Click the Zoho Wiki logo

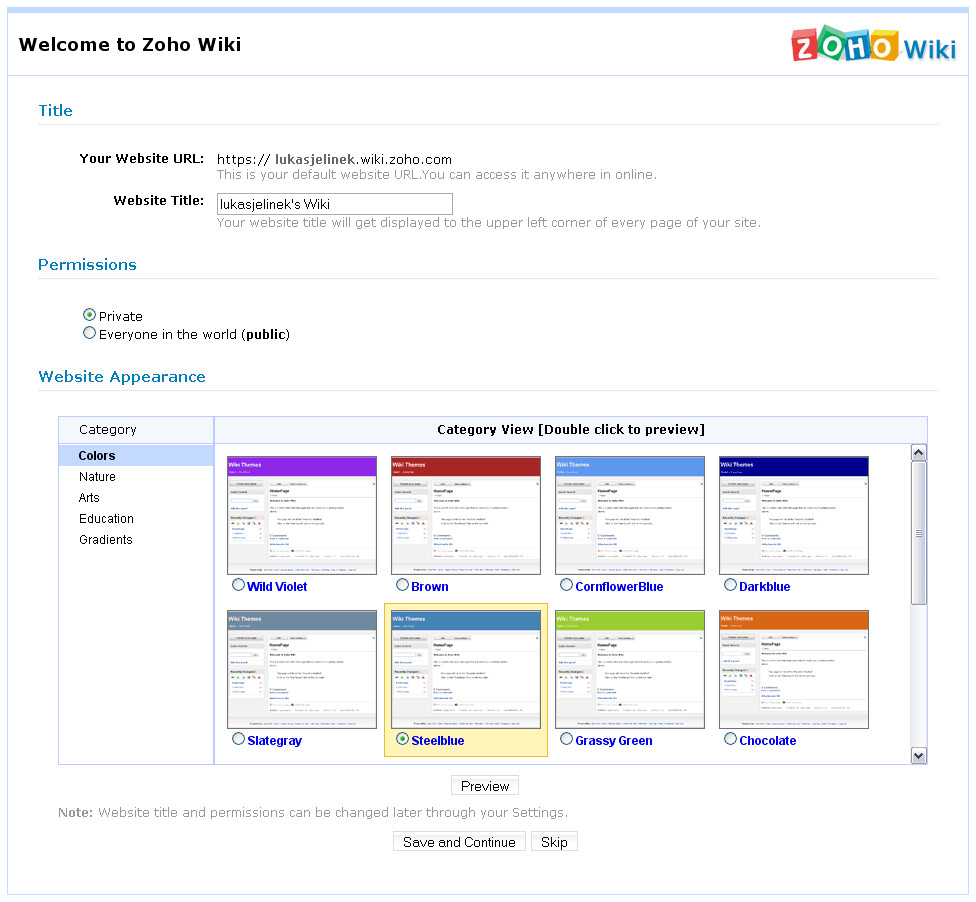pos(873,44)
